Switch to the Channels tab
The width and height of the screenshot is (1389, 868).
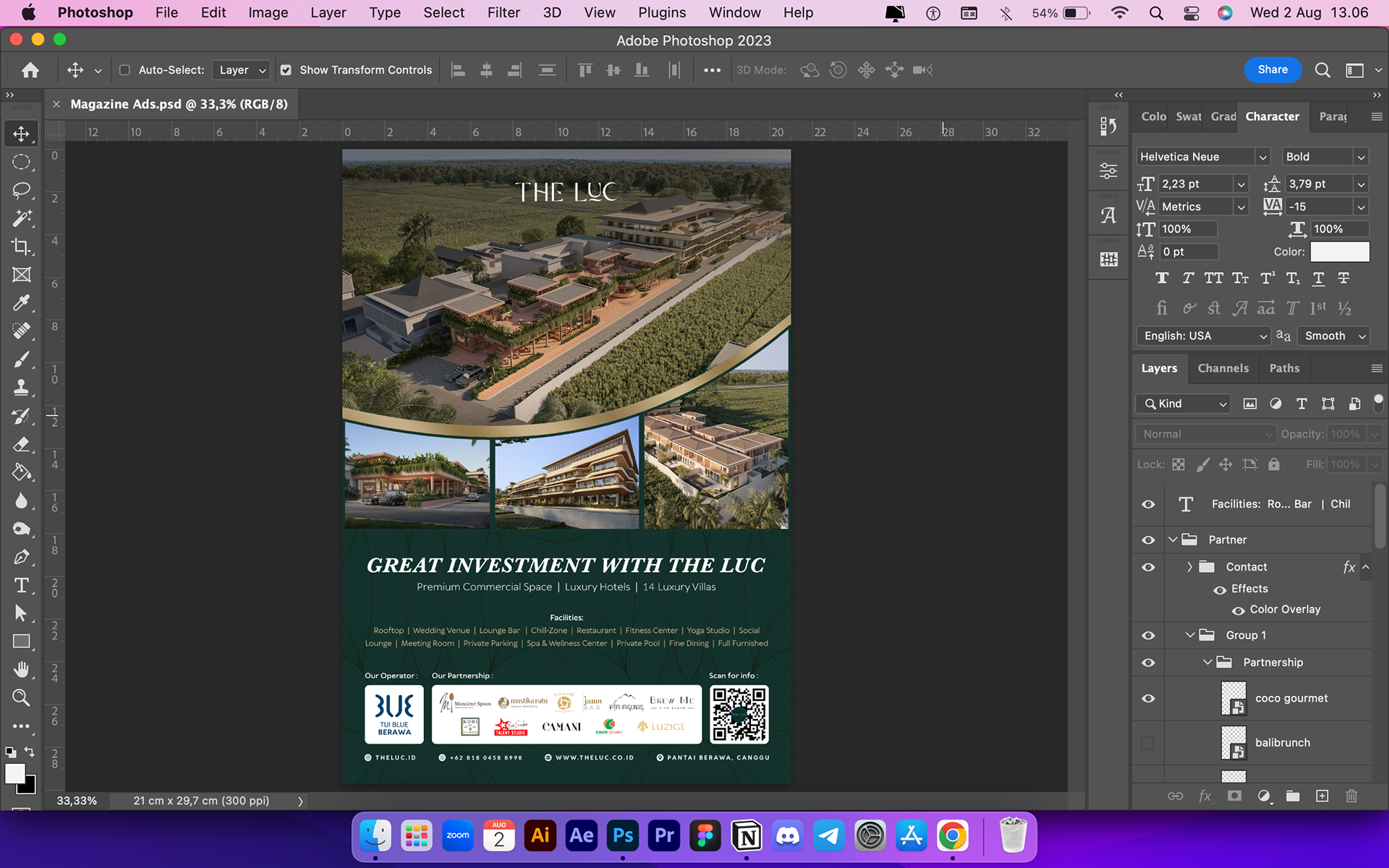(1223, 368)
